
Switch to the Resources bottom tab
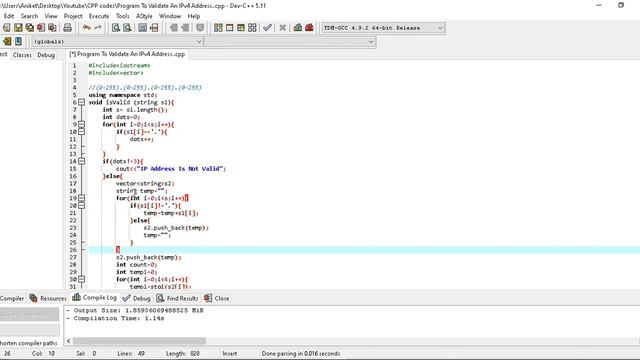(x=48, y=298)
